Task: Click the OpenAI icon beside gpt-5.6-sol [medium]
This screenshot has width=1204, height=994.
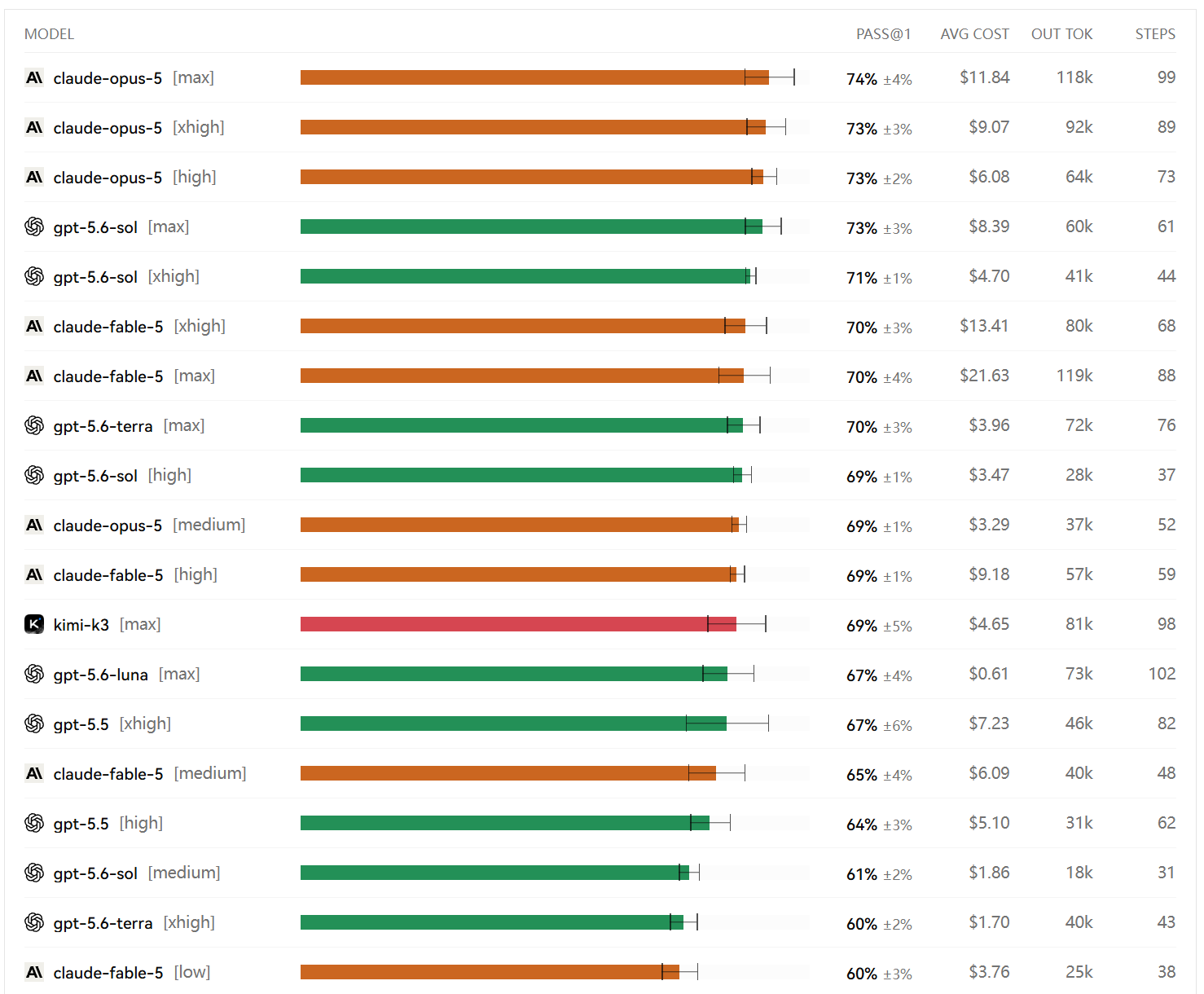Action: (34, 873)
